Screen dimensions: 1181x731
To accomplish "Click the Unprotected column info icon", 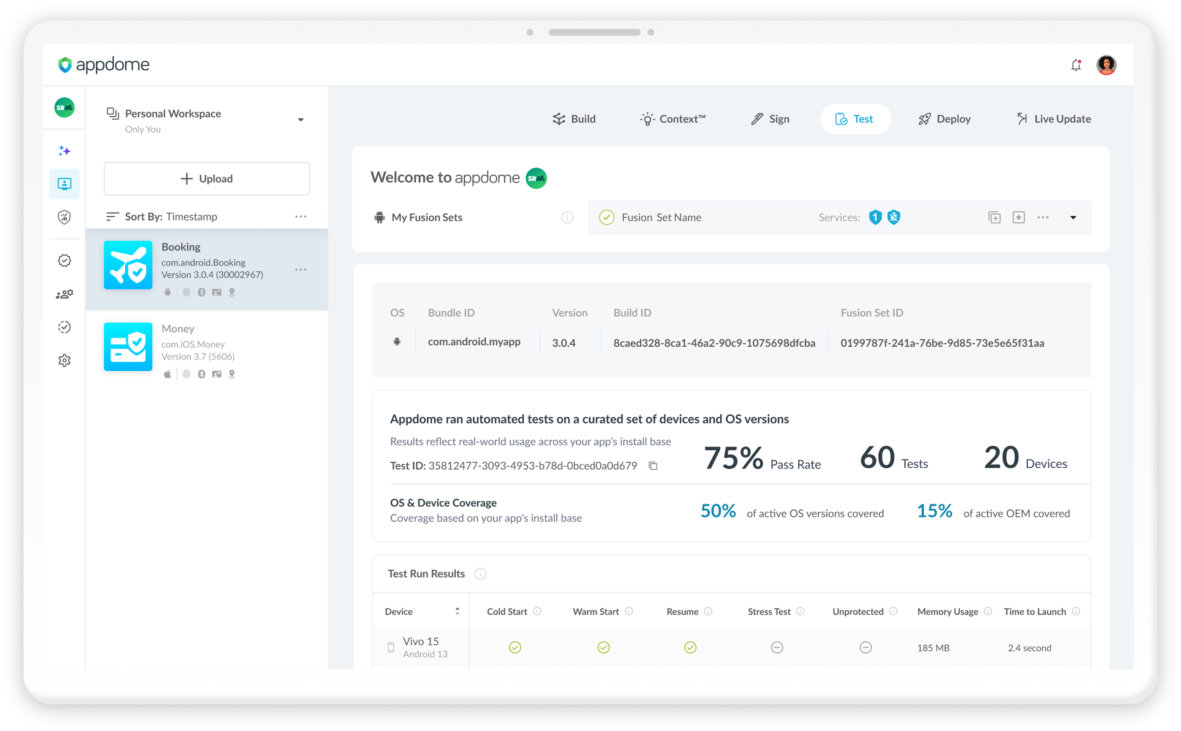I will point(893,611).
